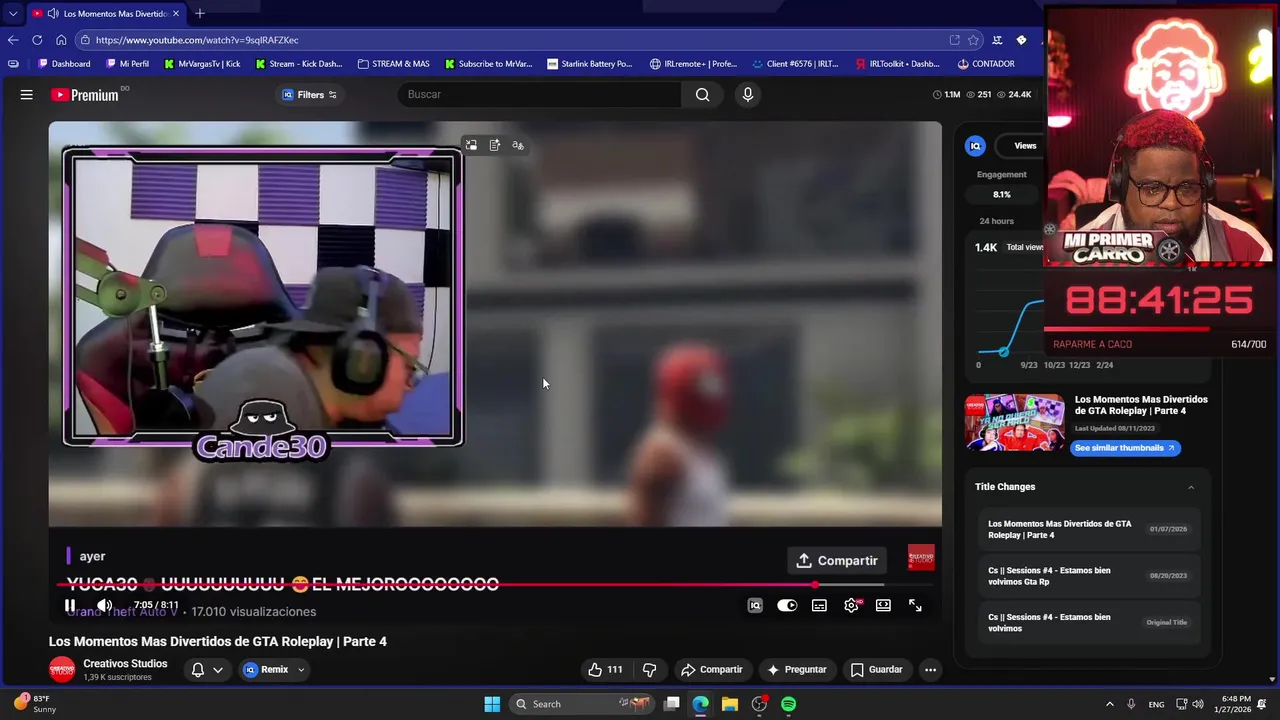The width and height of the screenshot is (1280, 720).
Task: Reload the page
Action: pyautogui.click(x=37, y=40)
